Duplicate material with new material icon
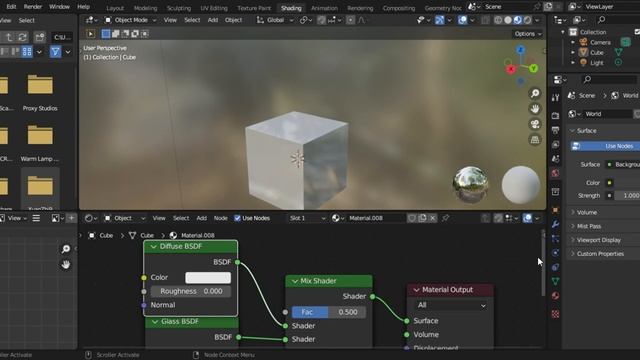Image resolution: width=640 pixels, height=360 pixels. (x=422, y=218)
